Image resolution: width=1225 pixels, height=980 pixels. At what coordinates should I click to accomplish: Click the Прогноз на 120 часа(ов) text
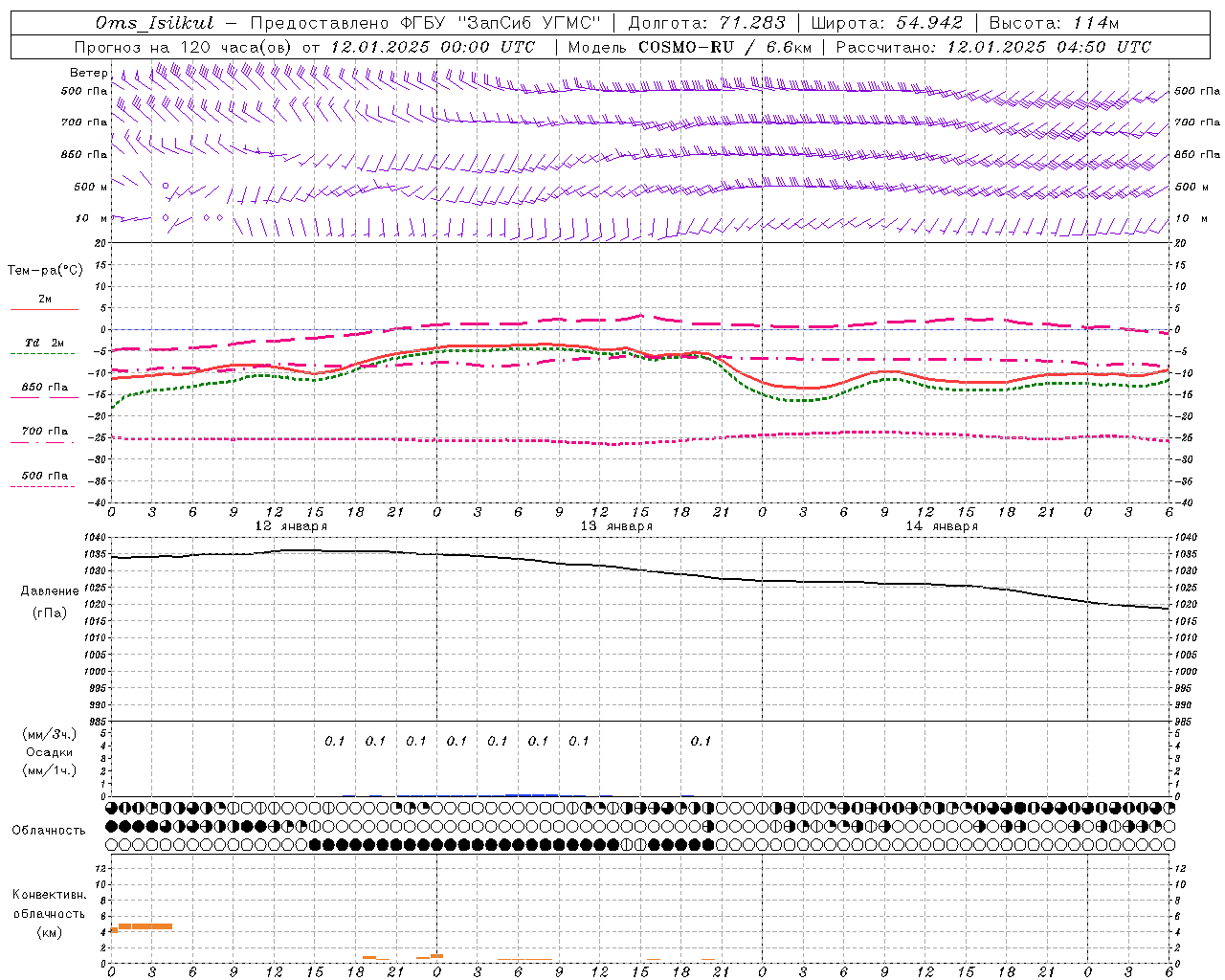184,47
